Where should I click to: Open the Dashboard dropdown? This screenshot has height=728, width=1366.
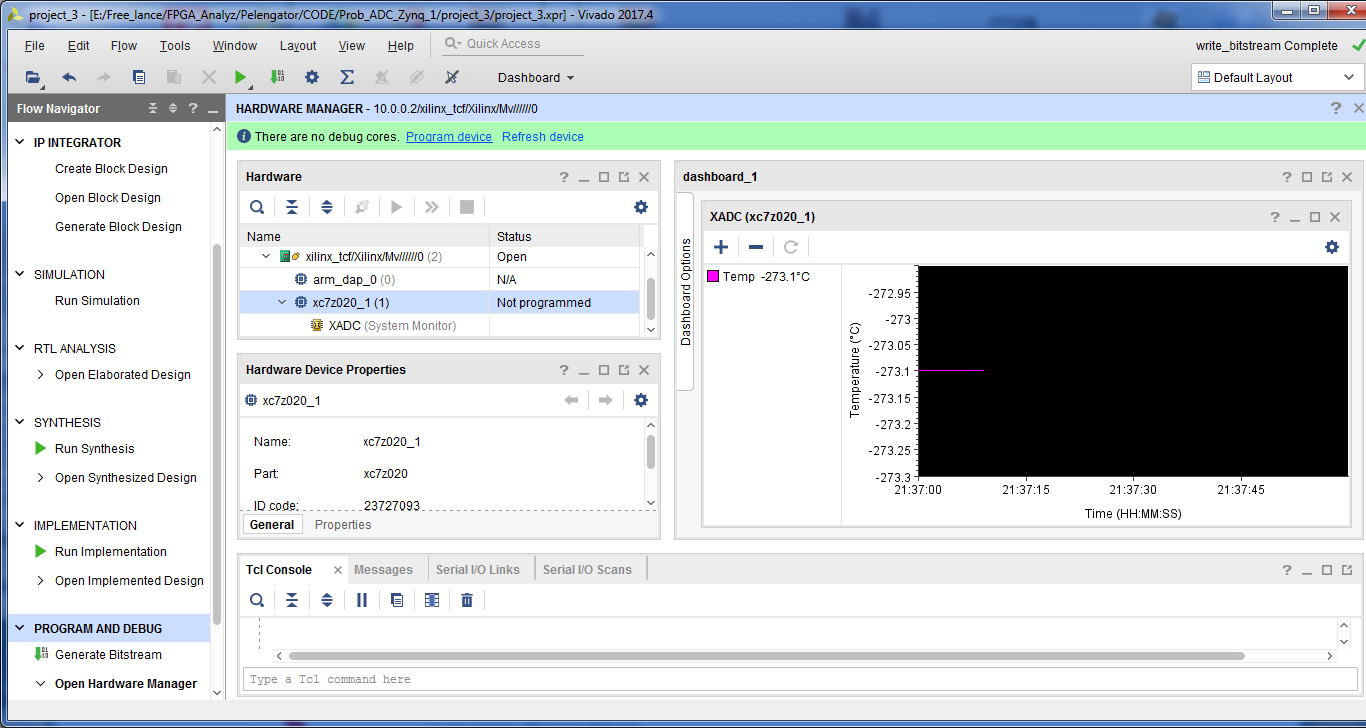click(536, 77)
